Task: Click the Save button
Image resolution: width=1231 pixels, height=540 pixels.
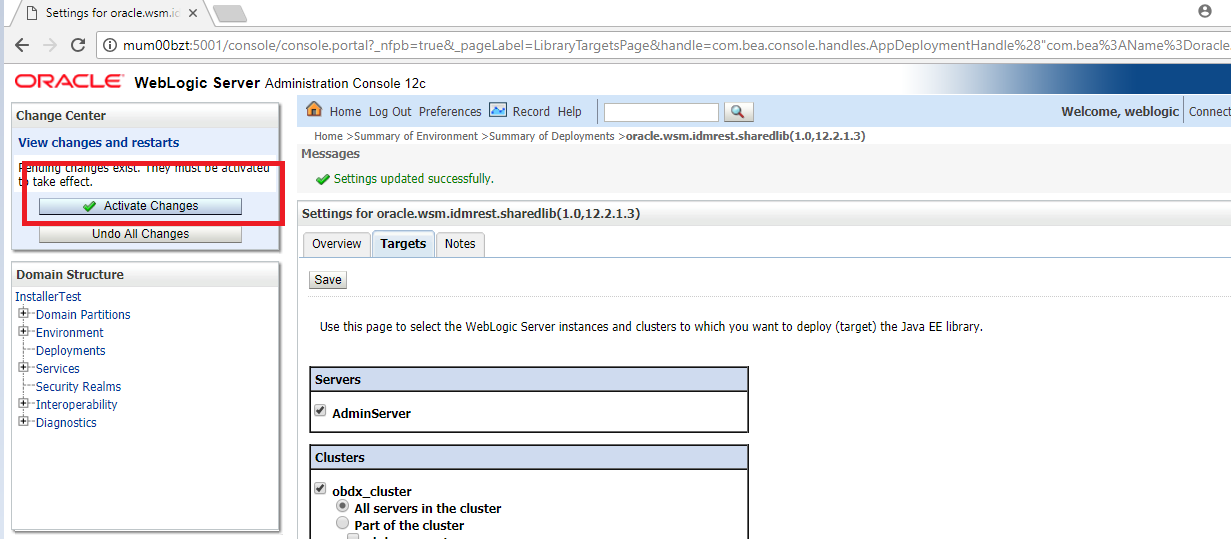Action: point(328,280)
